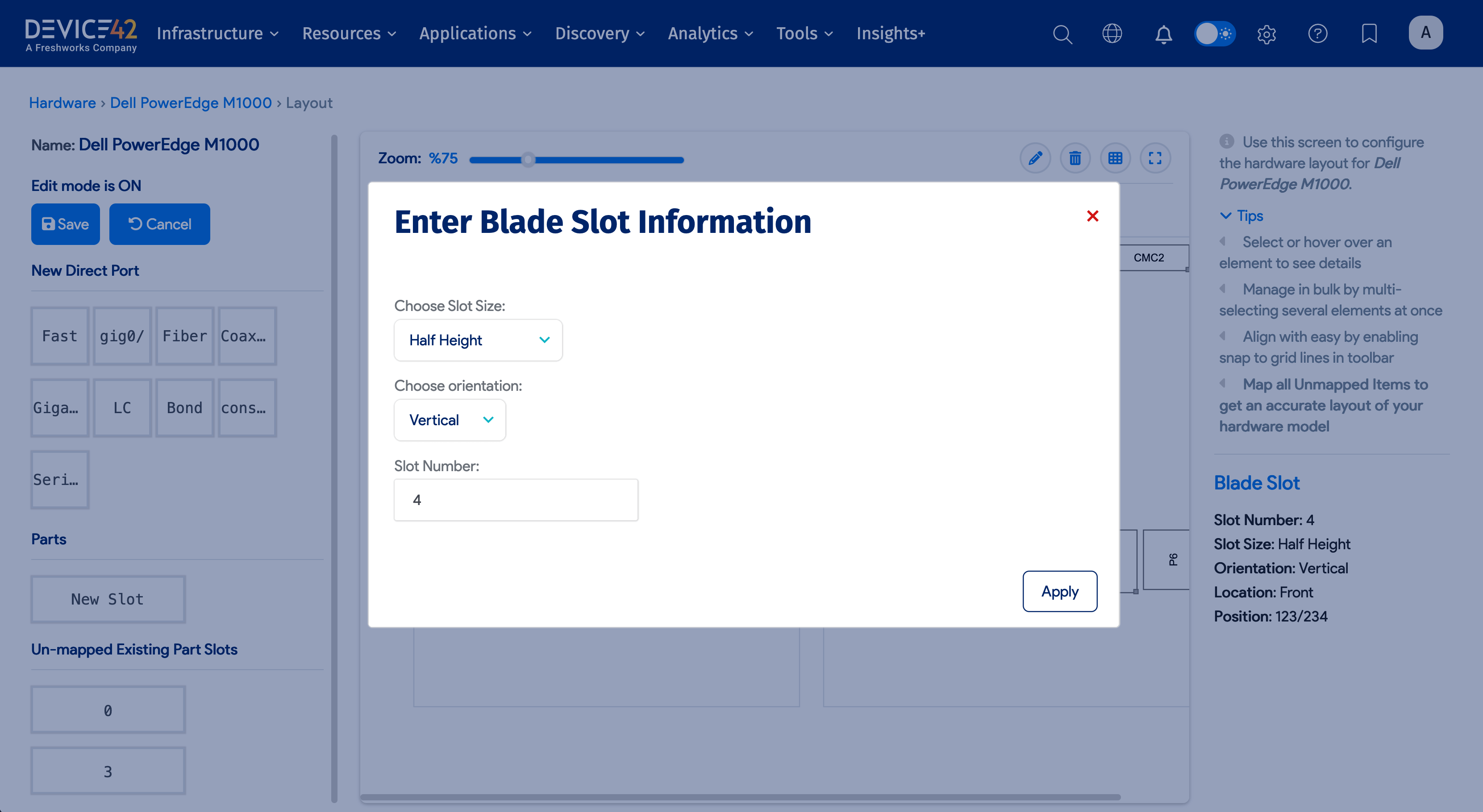Screen dimensions: 1483x812
Task: Click the Zoom slider handle
Action: tap(528, 159)
